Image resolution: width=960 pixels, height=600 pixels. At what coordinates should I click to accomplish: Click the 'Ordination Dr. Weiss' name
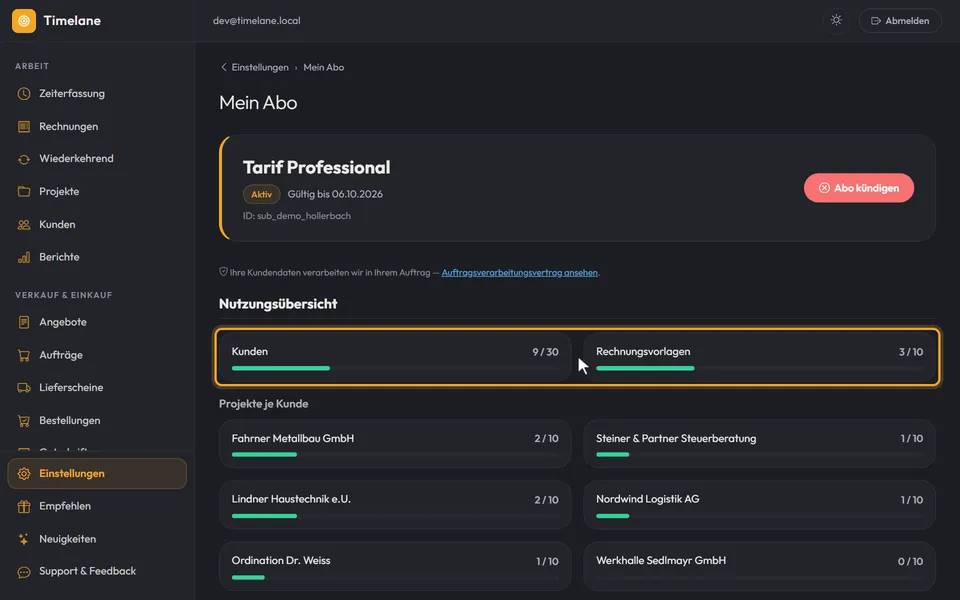[281, 560]
